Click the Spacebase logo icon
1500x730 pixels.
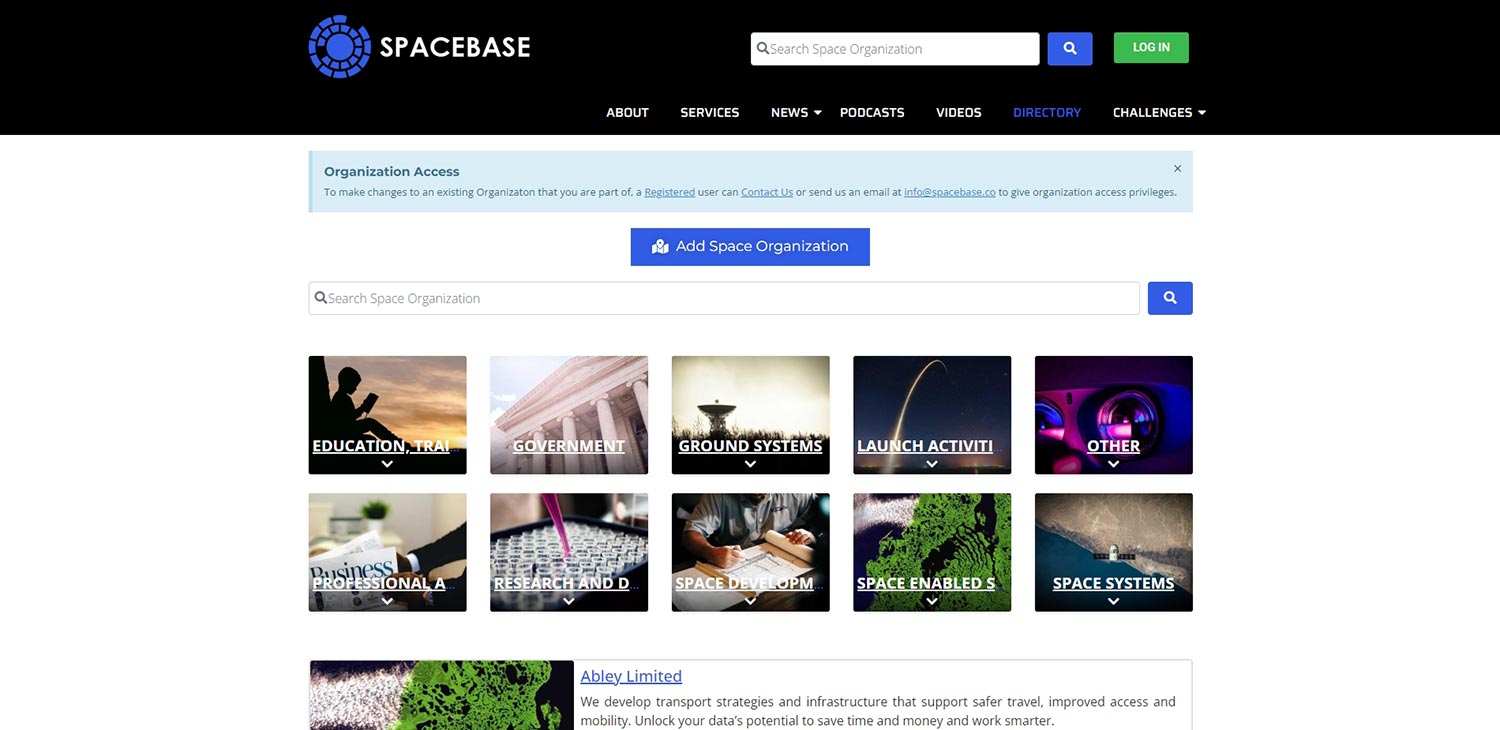(x=339, y=45)
